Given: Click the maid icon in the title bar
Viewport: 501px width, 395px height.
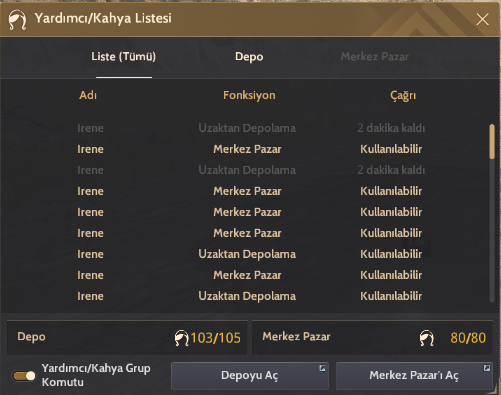Looking at the screenshot, I should (17, 20).
